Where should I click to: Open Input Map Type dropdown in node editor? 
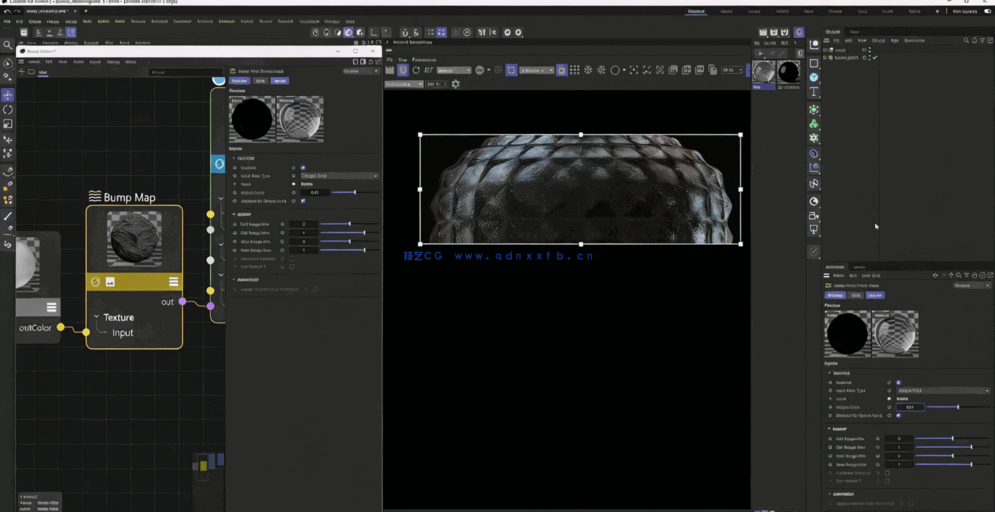(339, 176)
